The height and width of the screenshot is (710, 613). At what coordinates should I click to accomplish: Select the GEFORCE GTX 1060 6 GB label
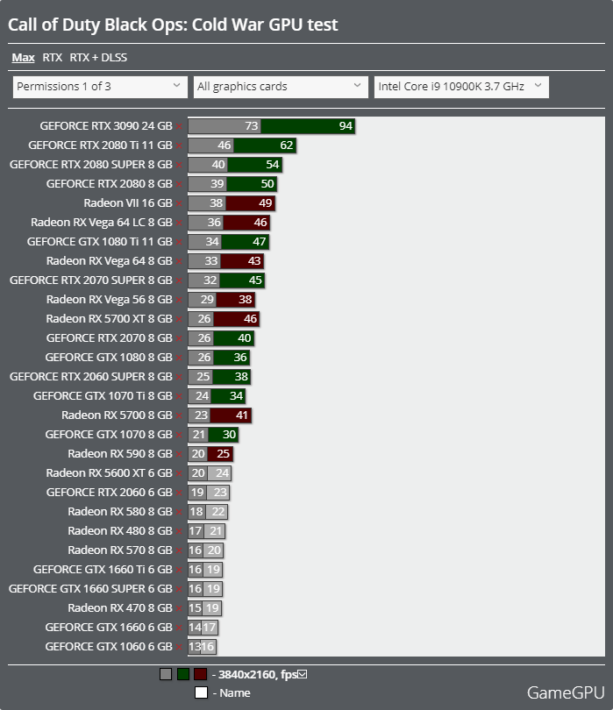click(108, 647)
